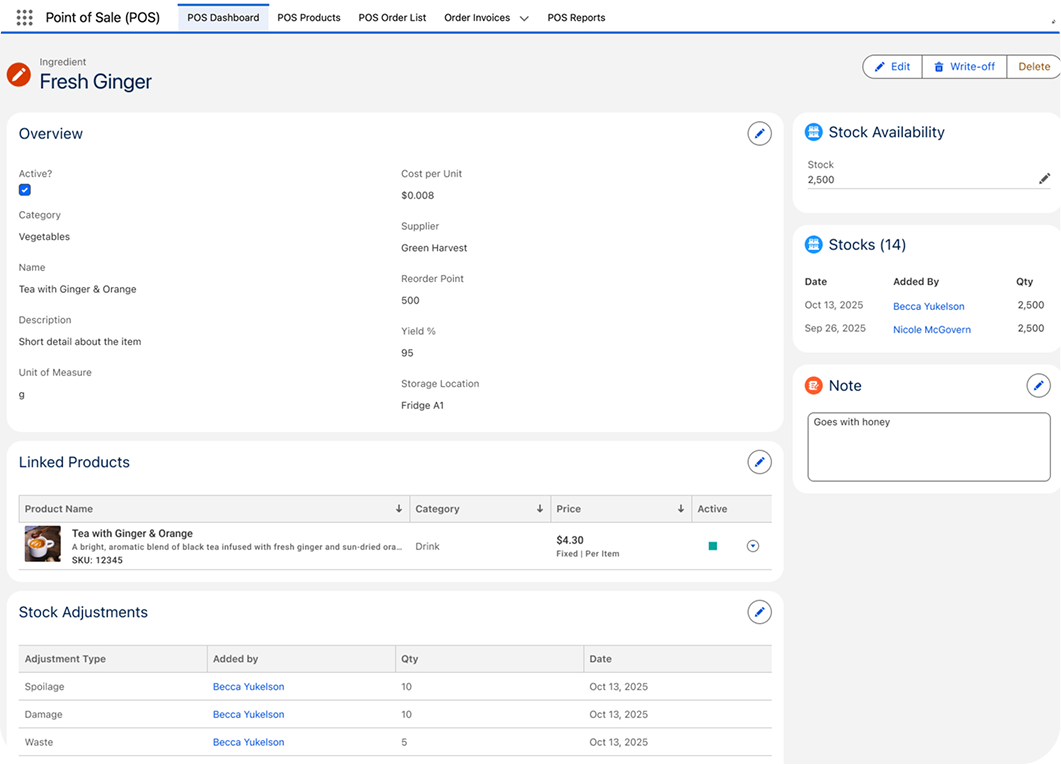Click inside the Note text area

click(928, 445)
